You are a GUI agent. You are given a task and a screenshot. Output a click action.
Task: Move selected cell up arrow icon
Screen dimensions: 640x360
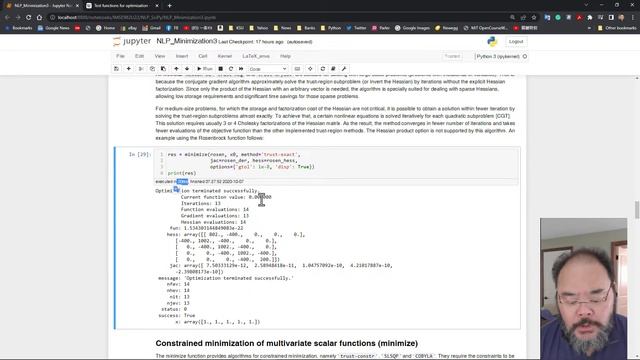(x=176, y=69)
